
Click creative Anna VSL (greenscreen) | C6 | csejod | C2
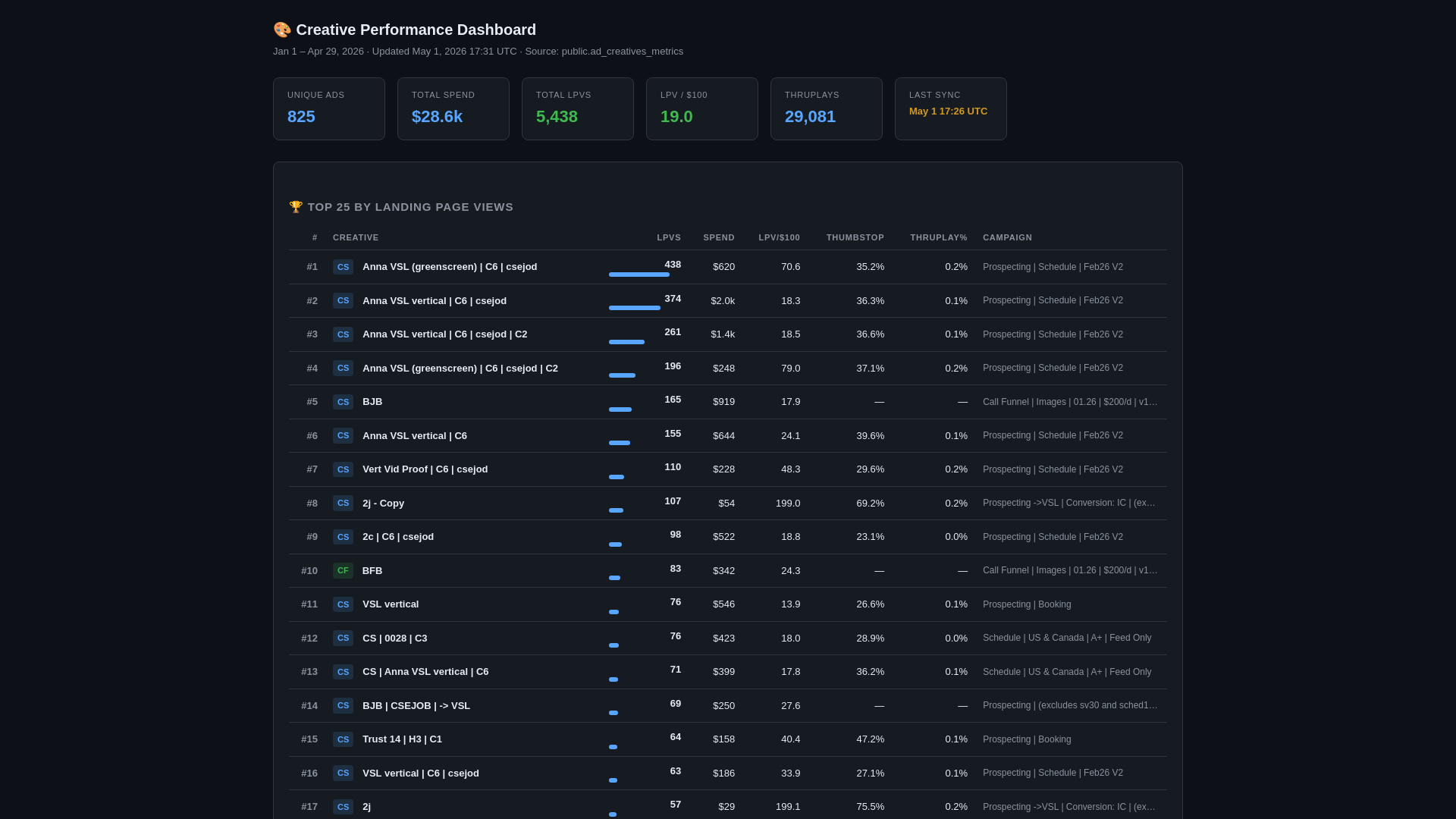460,369
